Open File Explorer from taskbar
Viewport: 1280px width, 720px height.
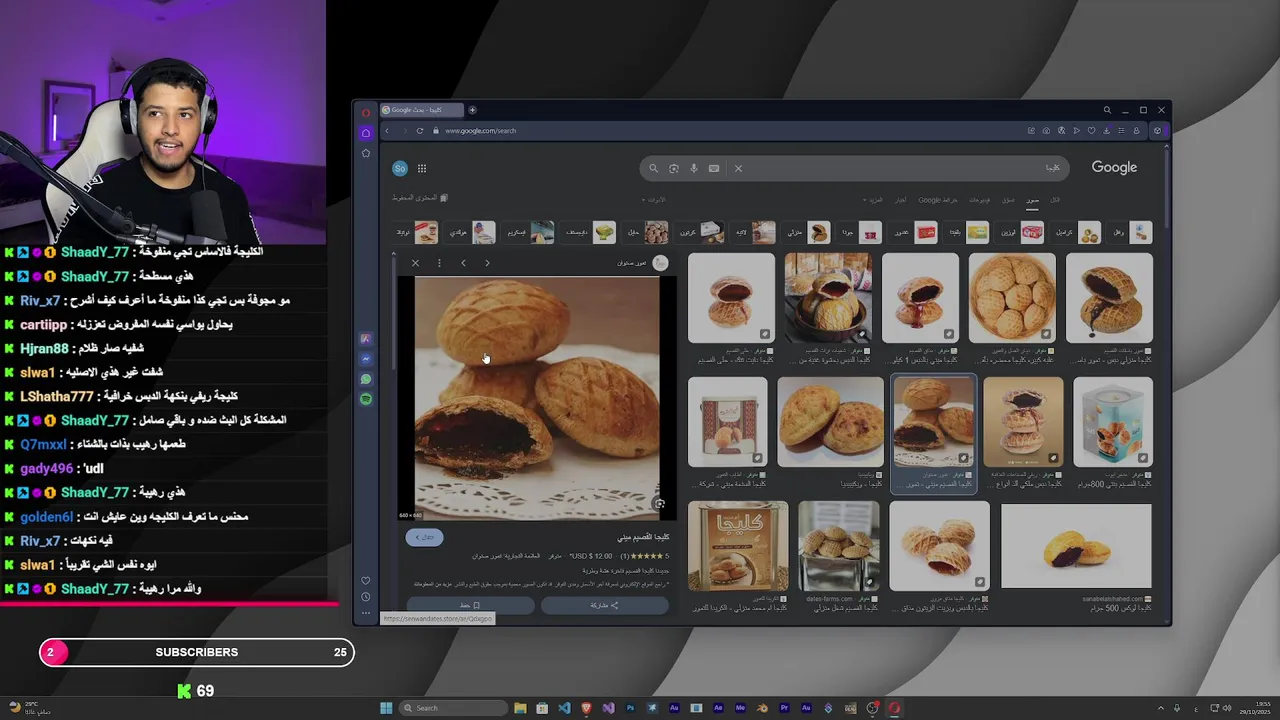(520, 708)
